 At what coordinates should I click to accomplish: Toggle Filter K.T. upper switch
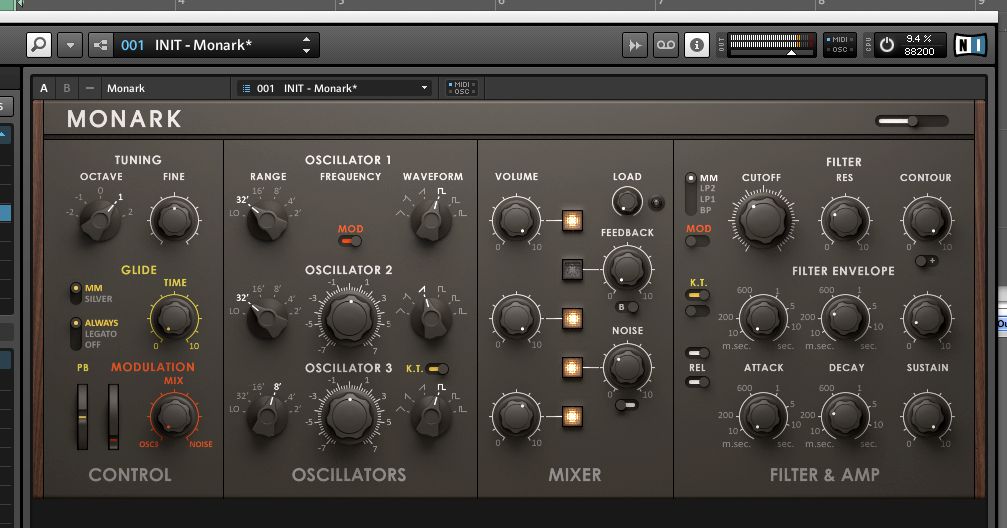[697, 295]
